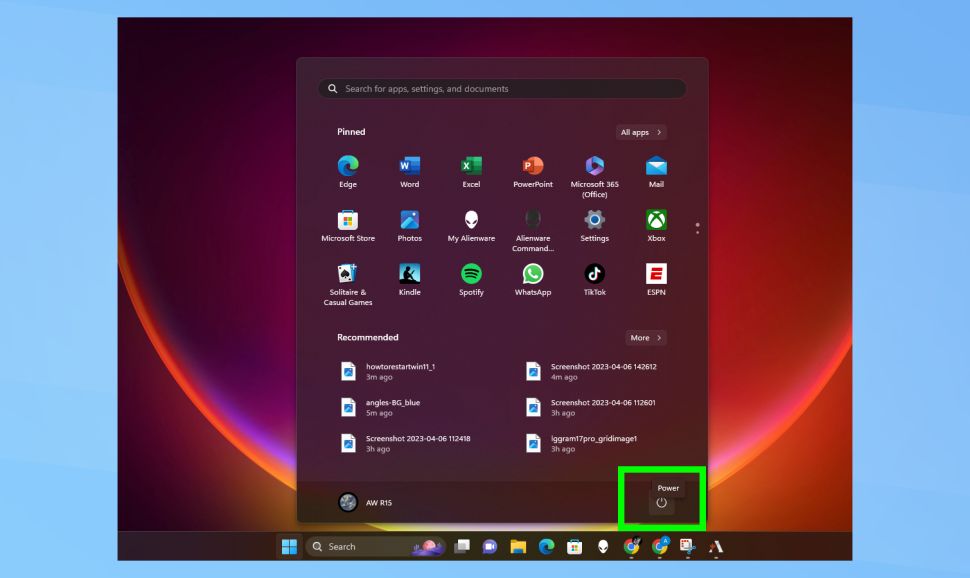Open the TikTok app

594,280
